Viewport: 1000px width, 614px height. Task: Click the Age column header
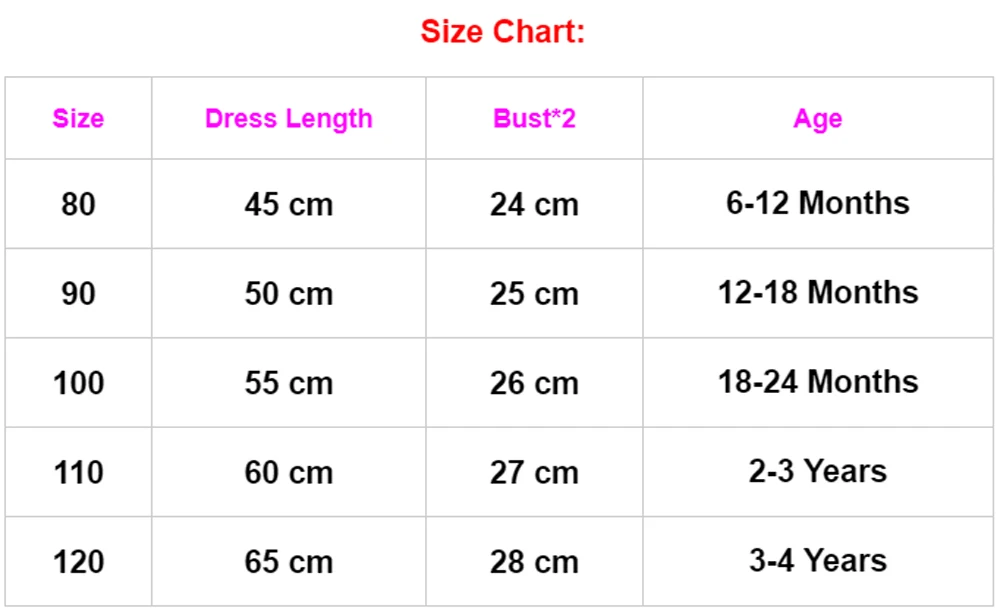[818, 119]
